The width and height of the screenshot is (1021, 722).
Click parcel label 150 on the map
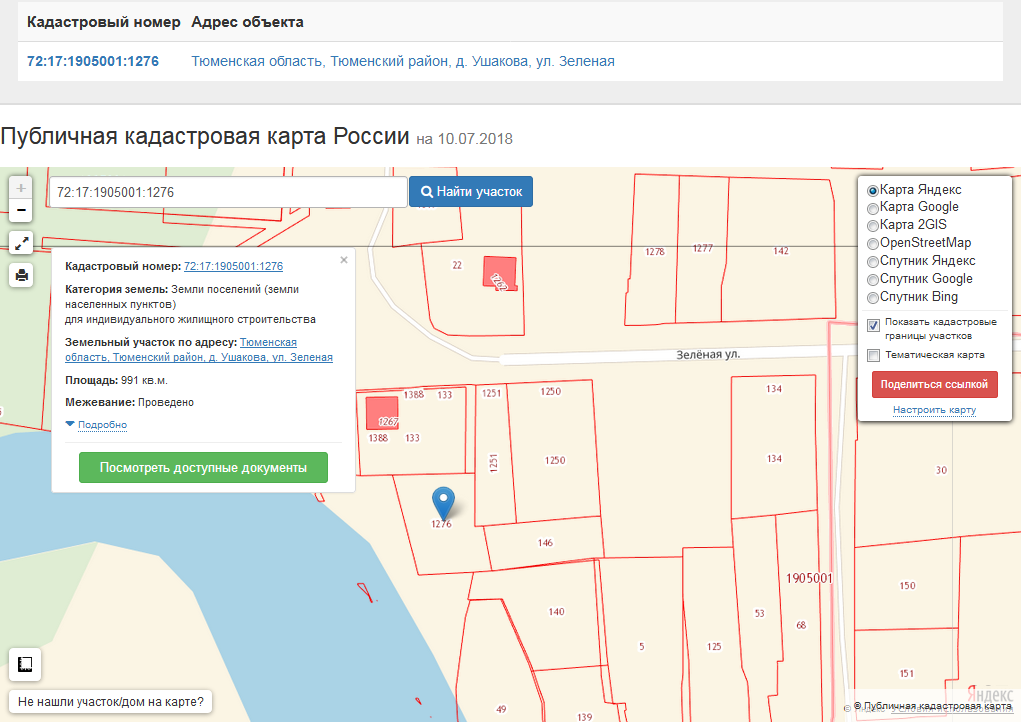[907, 585]
